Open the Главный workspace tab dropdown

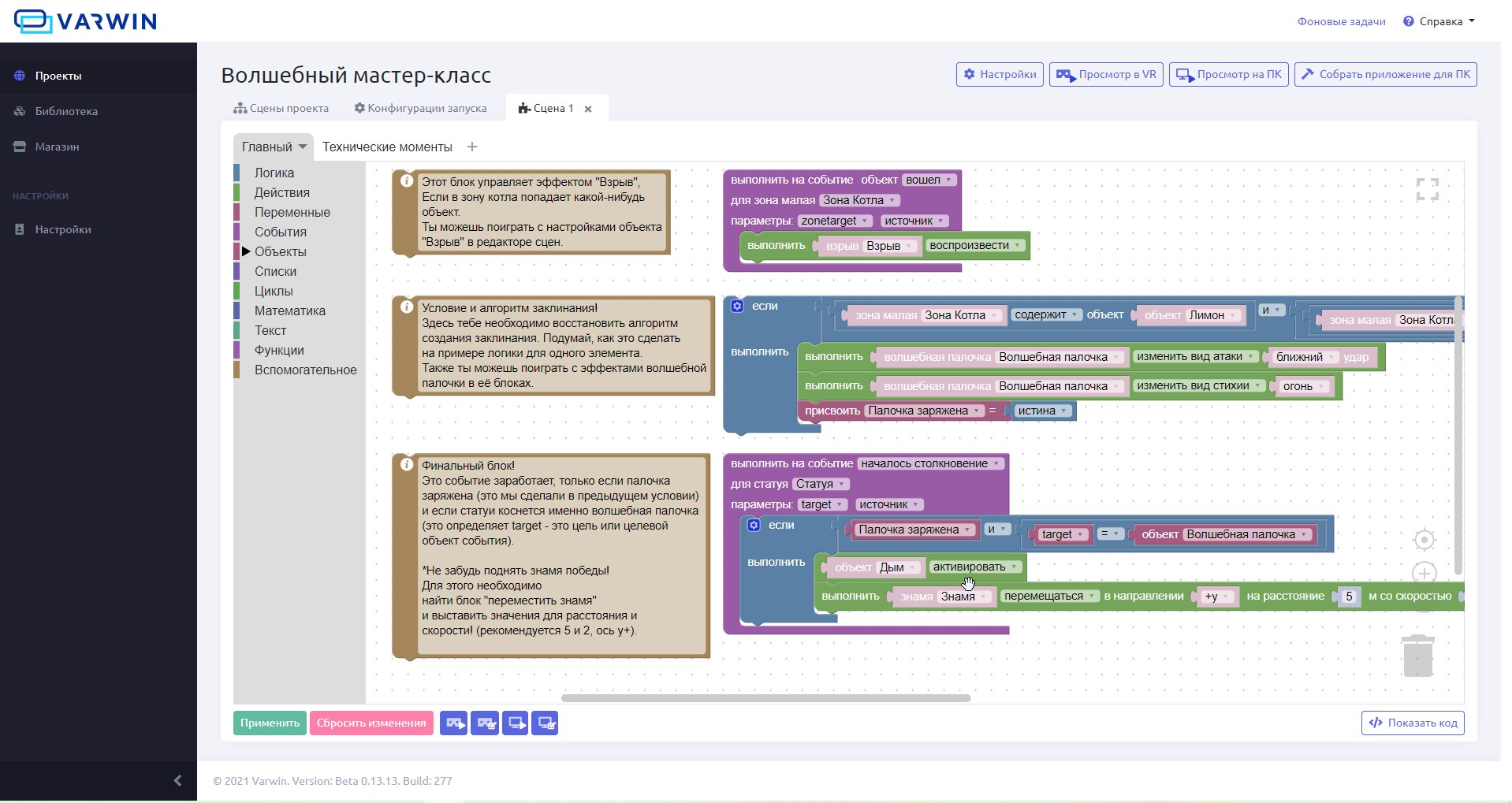tap(303, 147)
